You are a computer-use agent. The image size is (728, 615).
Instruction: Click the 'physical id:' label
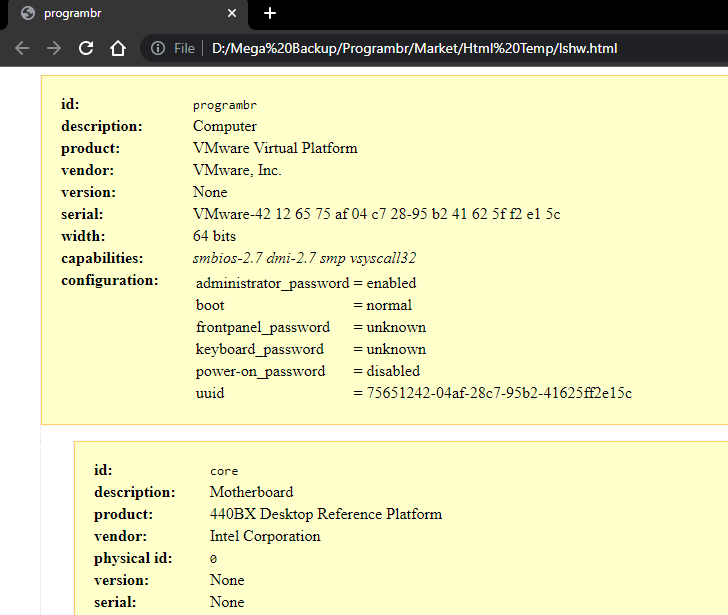pyautogui.click(x=133, y=558)
